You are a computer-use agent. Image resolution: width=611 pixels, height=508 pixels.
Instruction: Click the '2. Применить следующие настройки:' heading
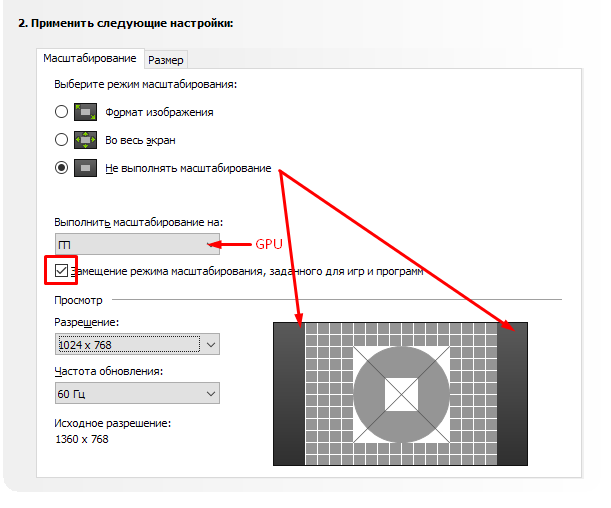[125, 23]
